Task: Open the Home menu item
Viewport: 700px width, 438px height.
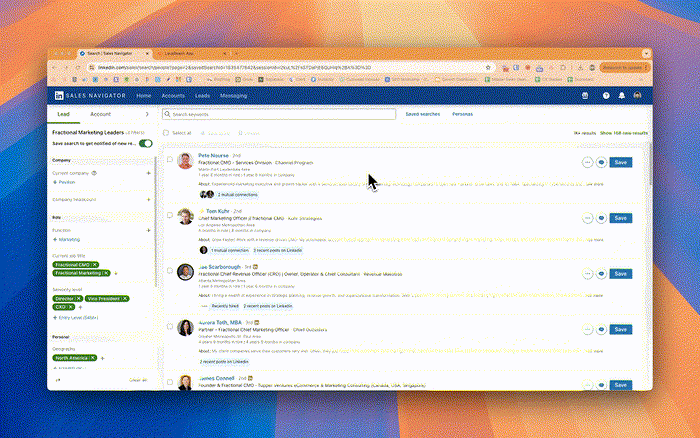Action: click(144, 96)
